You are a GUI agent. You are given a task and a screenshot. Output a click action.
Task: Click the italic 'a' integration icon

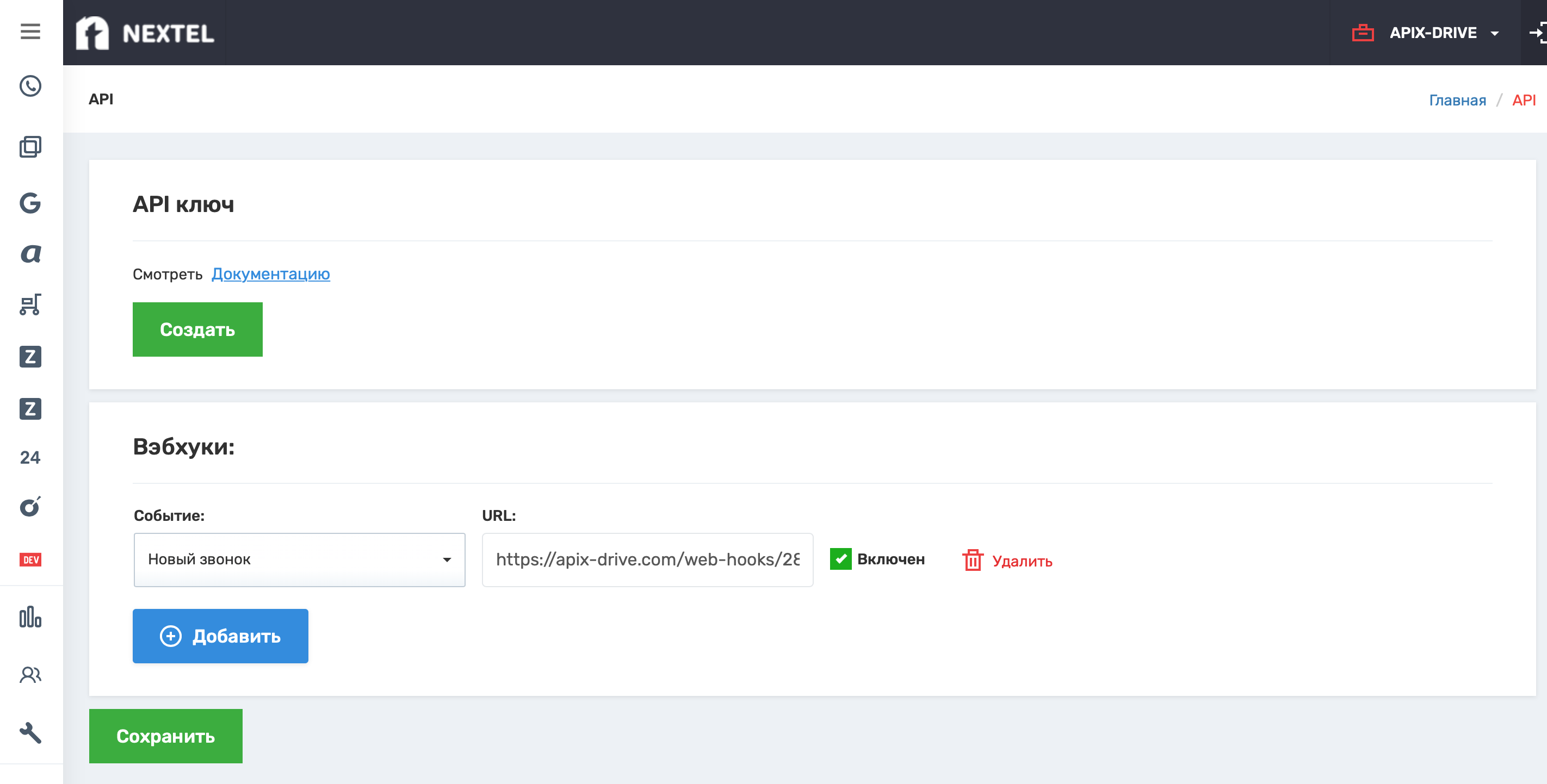(30, 254)
